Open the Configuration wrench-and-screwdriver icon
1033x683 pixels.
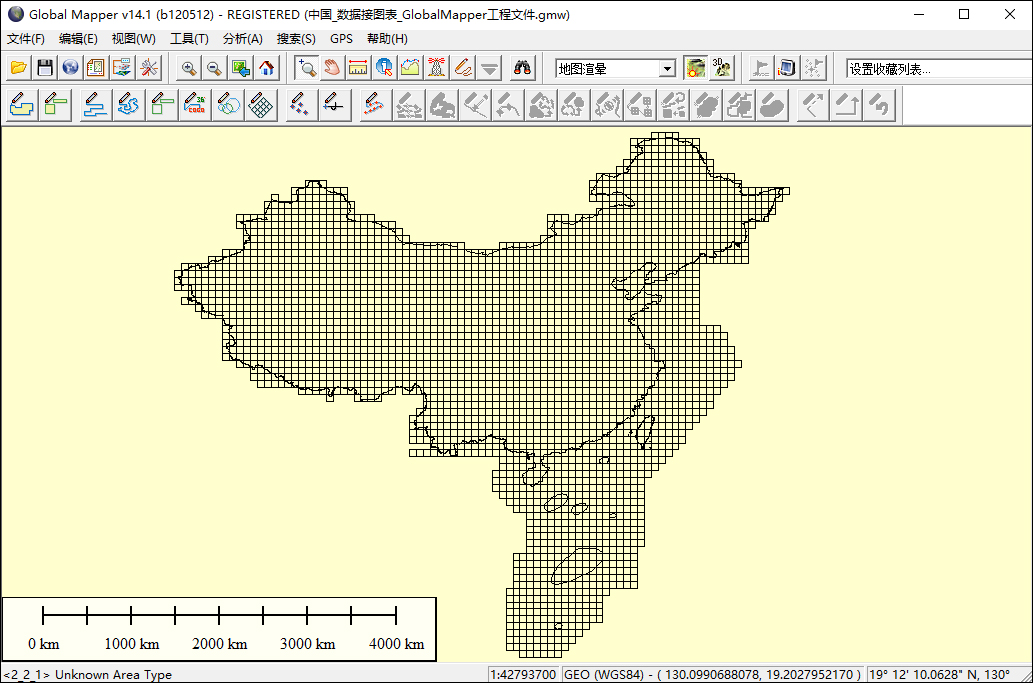coord(148,68)
